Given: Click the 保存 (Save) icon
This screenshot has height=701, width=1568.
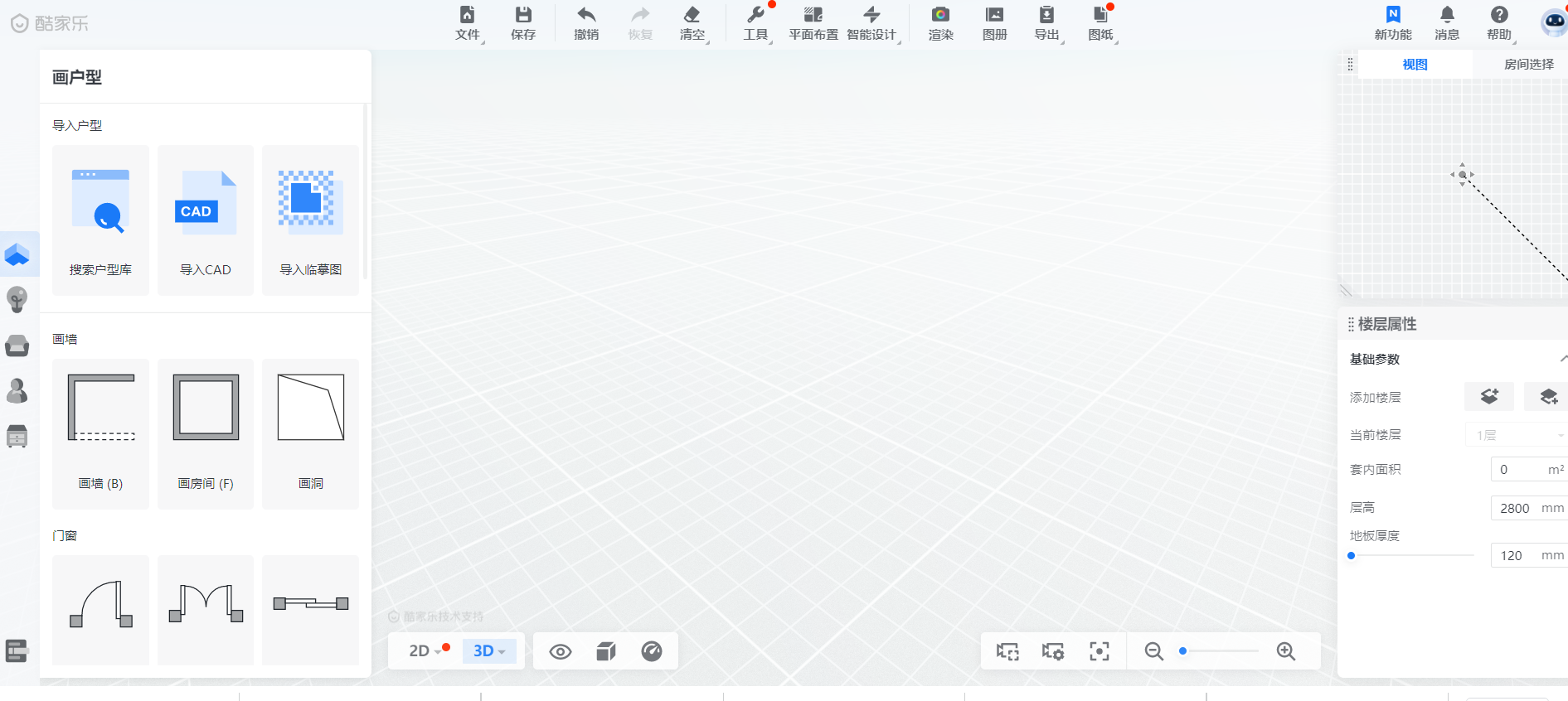Looking at the screenshot, I should coord(523,23).
